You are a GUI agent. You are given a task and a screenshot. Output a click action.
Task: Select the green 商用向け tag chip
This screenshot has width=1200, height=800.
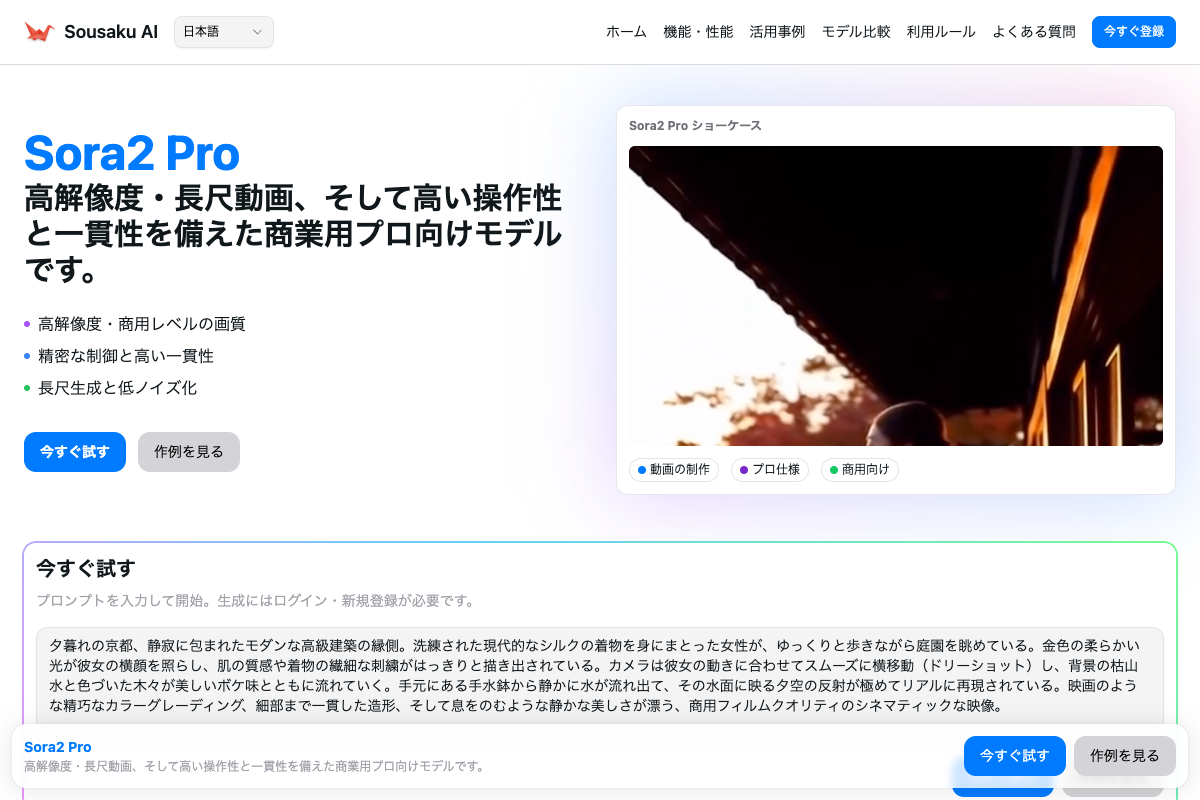point(860,470)
